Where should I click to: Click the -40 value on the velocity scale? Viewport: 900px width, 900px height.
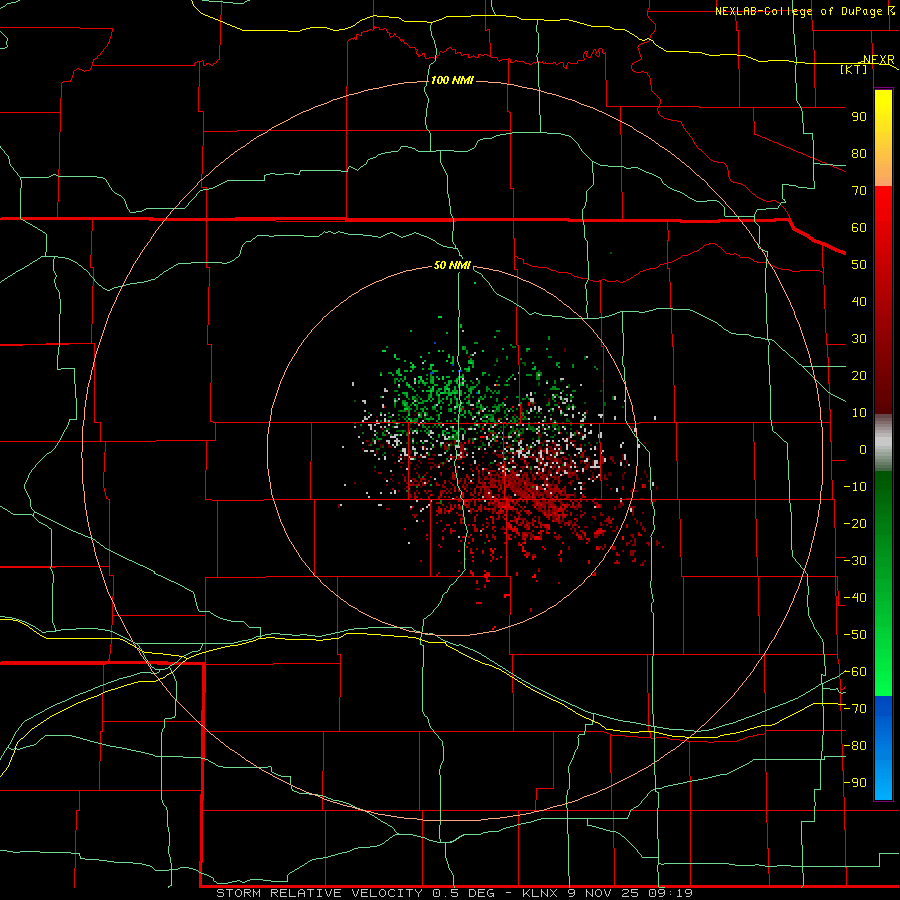click(855, 598)
